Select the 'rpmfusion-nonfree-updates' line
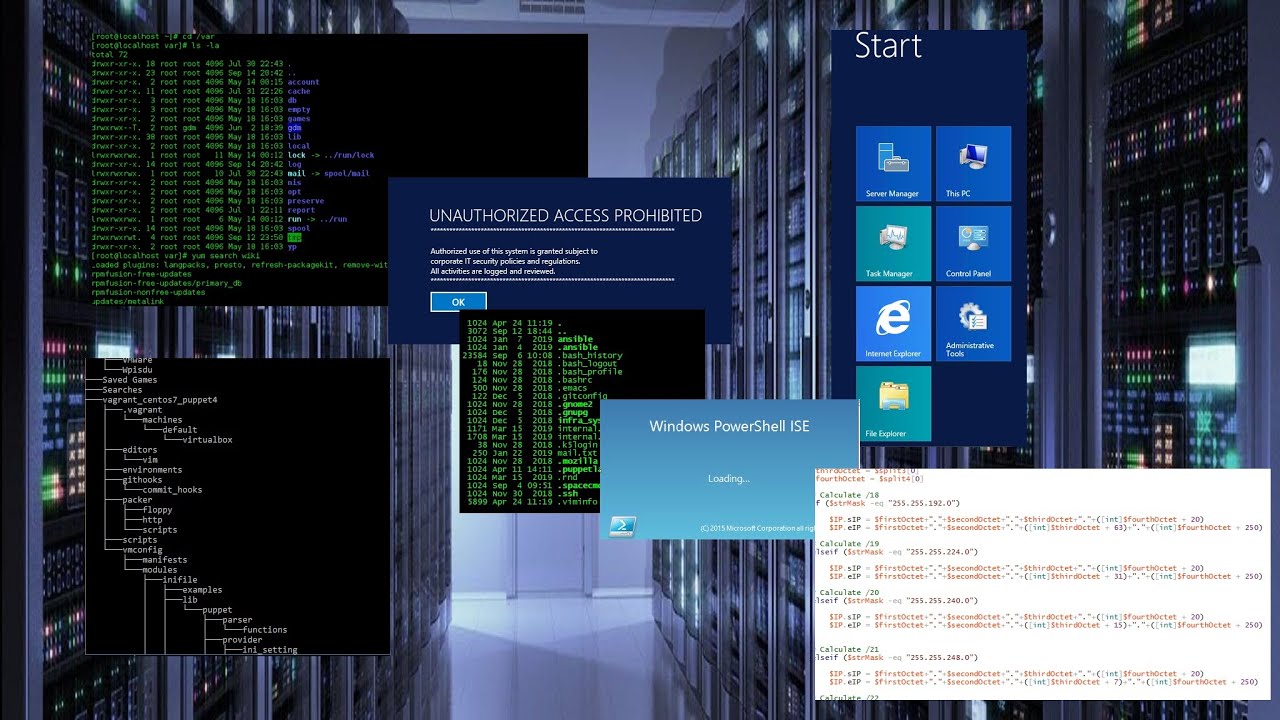Screen dimensions: 1280x720 [147, 292]
